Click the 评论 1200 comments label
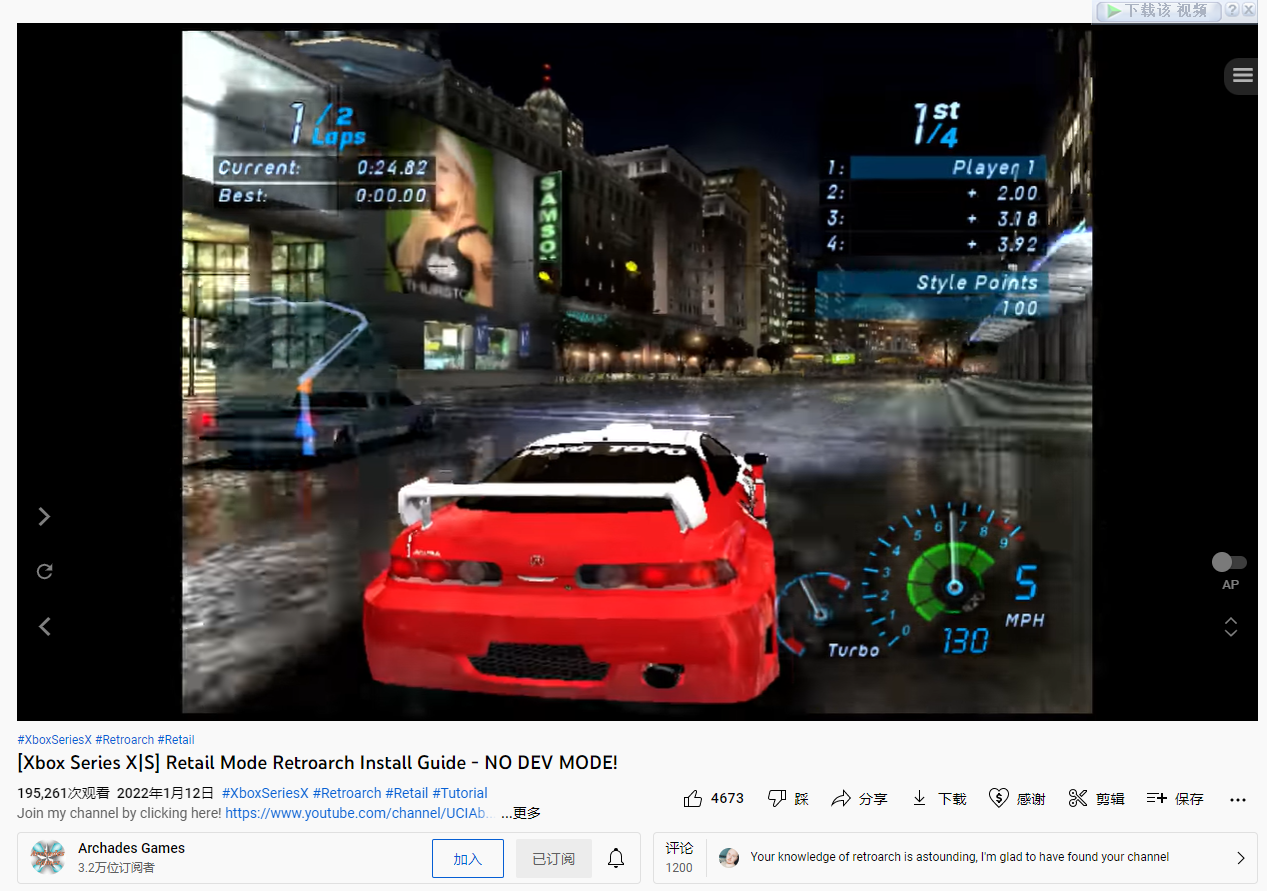 click(679, 857)
